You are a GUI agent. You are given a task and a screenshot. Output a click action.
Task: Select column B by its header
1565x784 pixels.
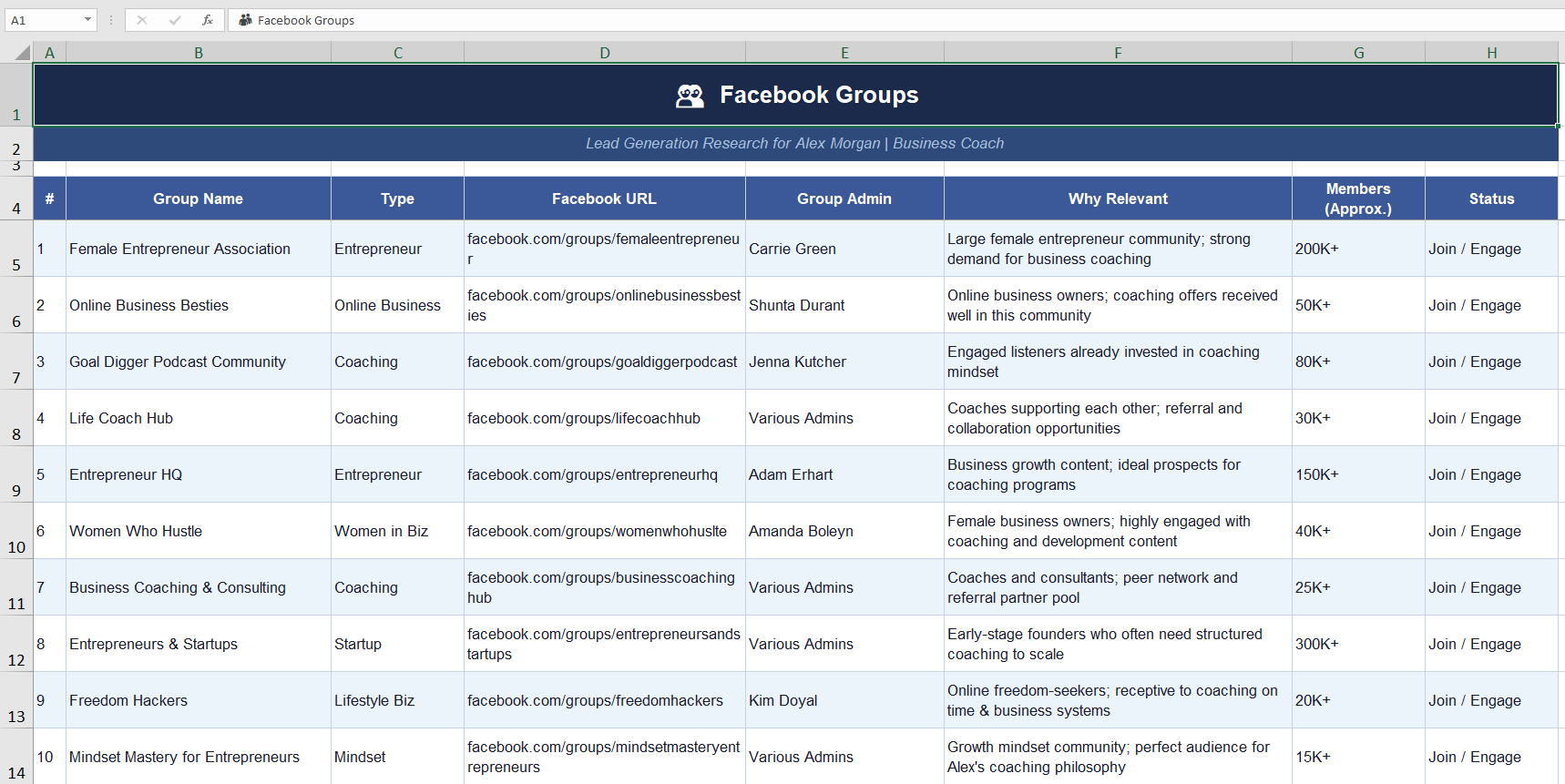(x=199, y=53)
